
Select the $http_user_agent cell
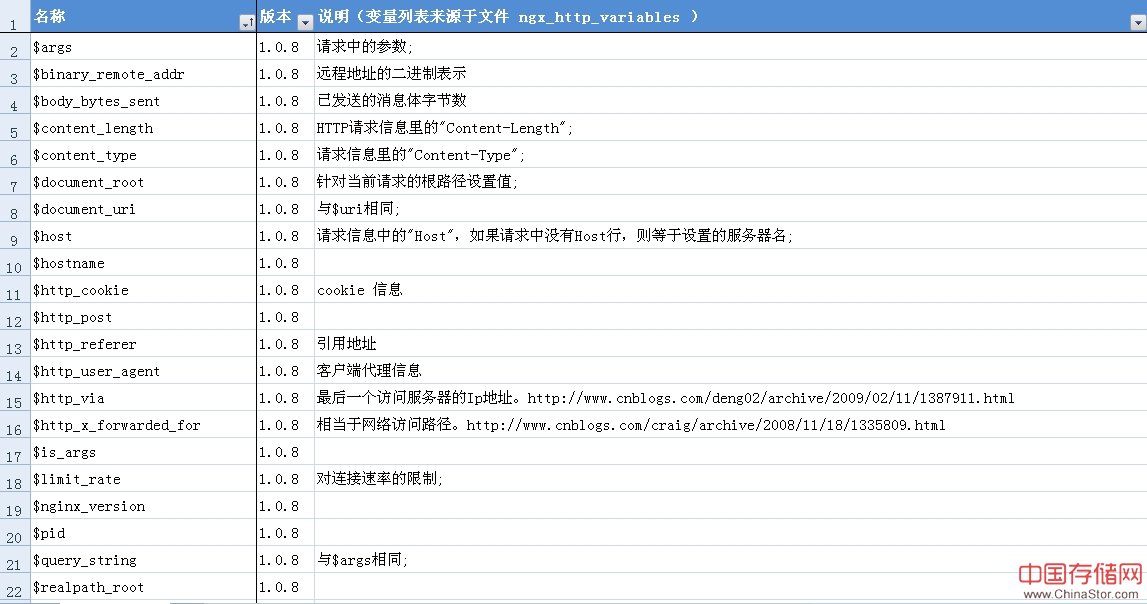pos(142,371)
